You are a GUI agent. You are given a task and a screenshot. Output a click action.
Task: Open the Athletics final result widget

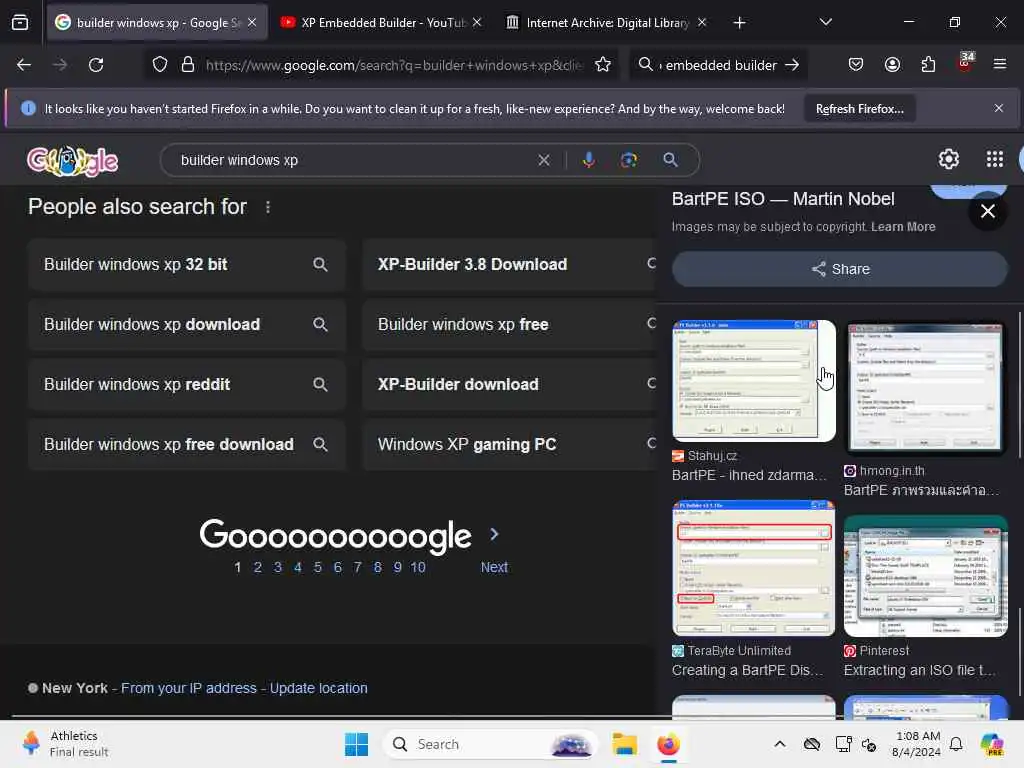tap(65, 744)
